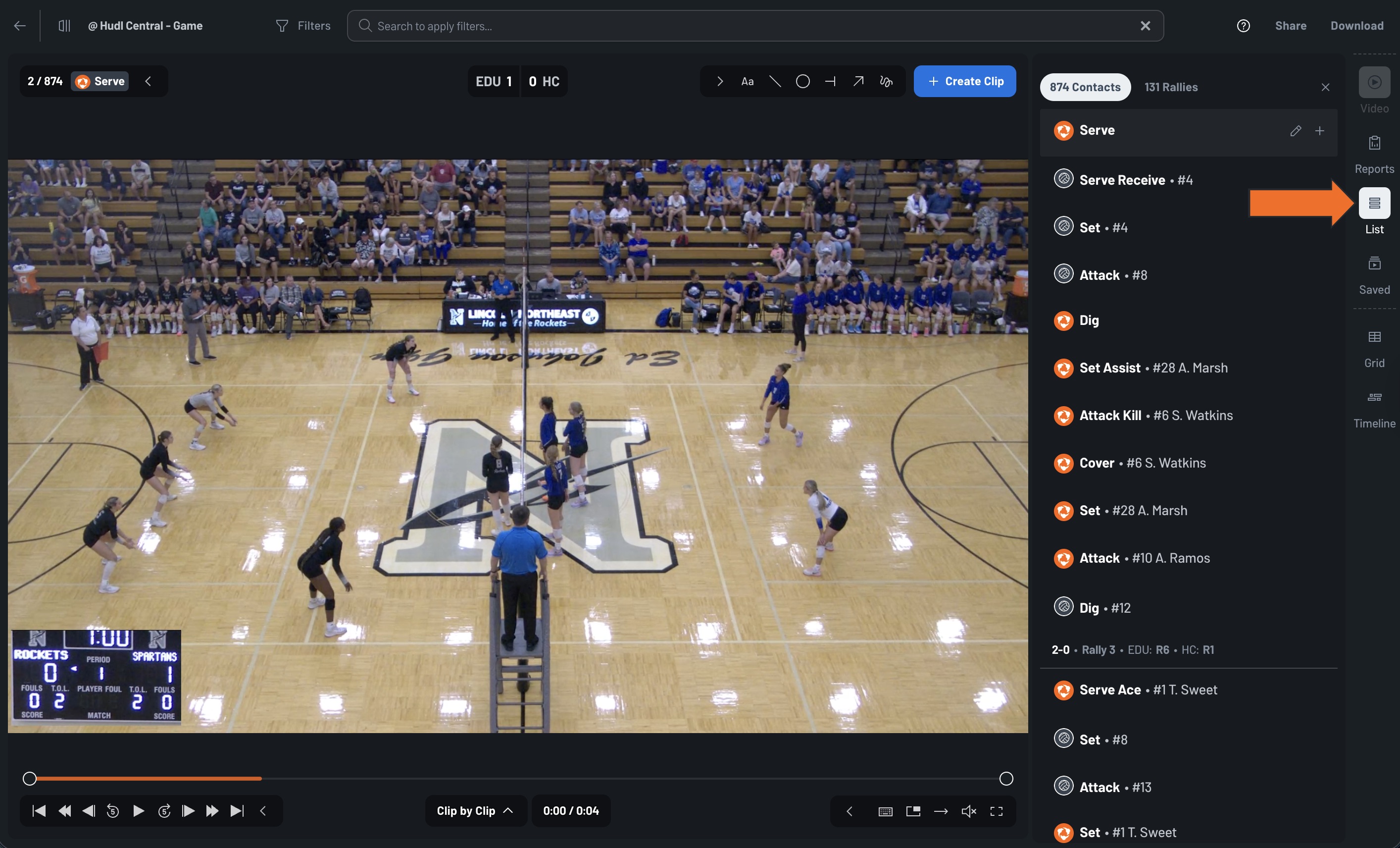Select the List view sidebar icon
This screenshot has width=1400, height=848.
[1374, 203]
